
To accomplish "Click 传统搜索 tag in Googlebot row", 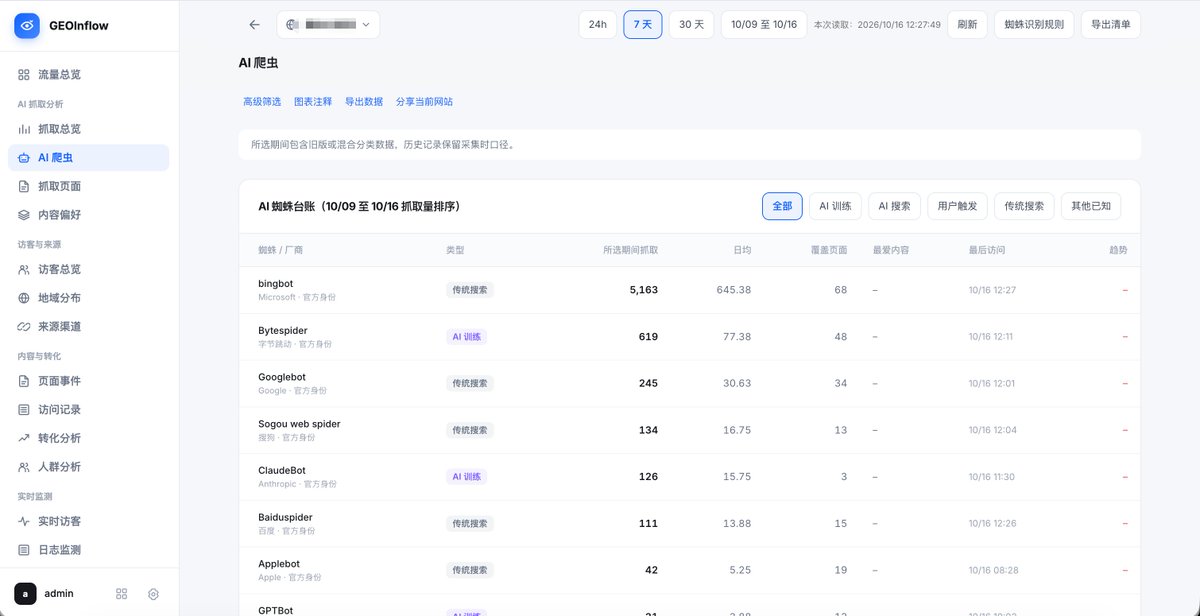I will (x=470, y=384).
